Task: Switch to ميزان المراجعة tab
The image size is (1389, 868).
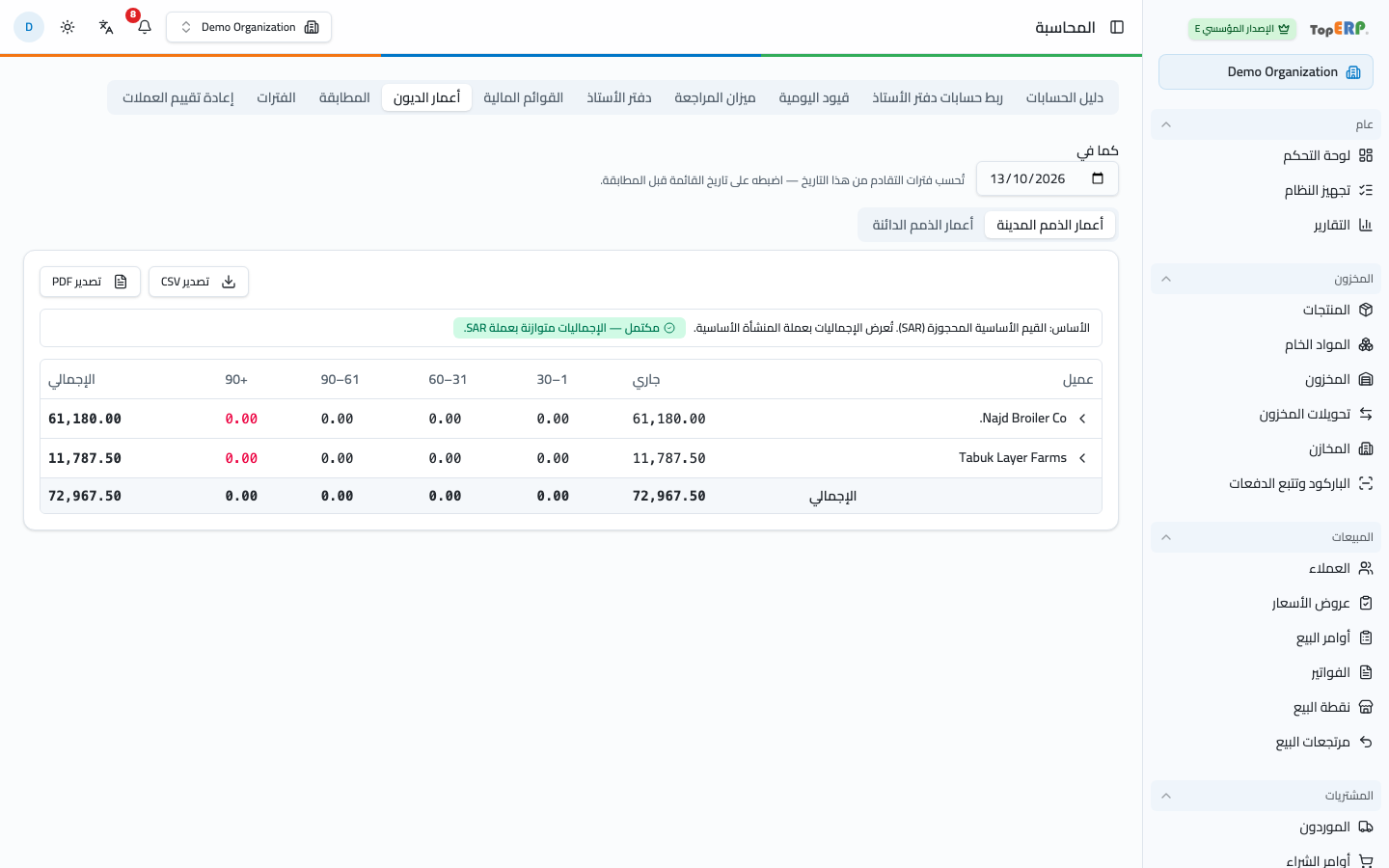Action: pyautogui.click(x=715, y=97)
